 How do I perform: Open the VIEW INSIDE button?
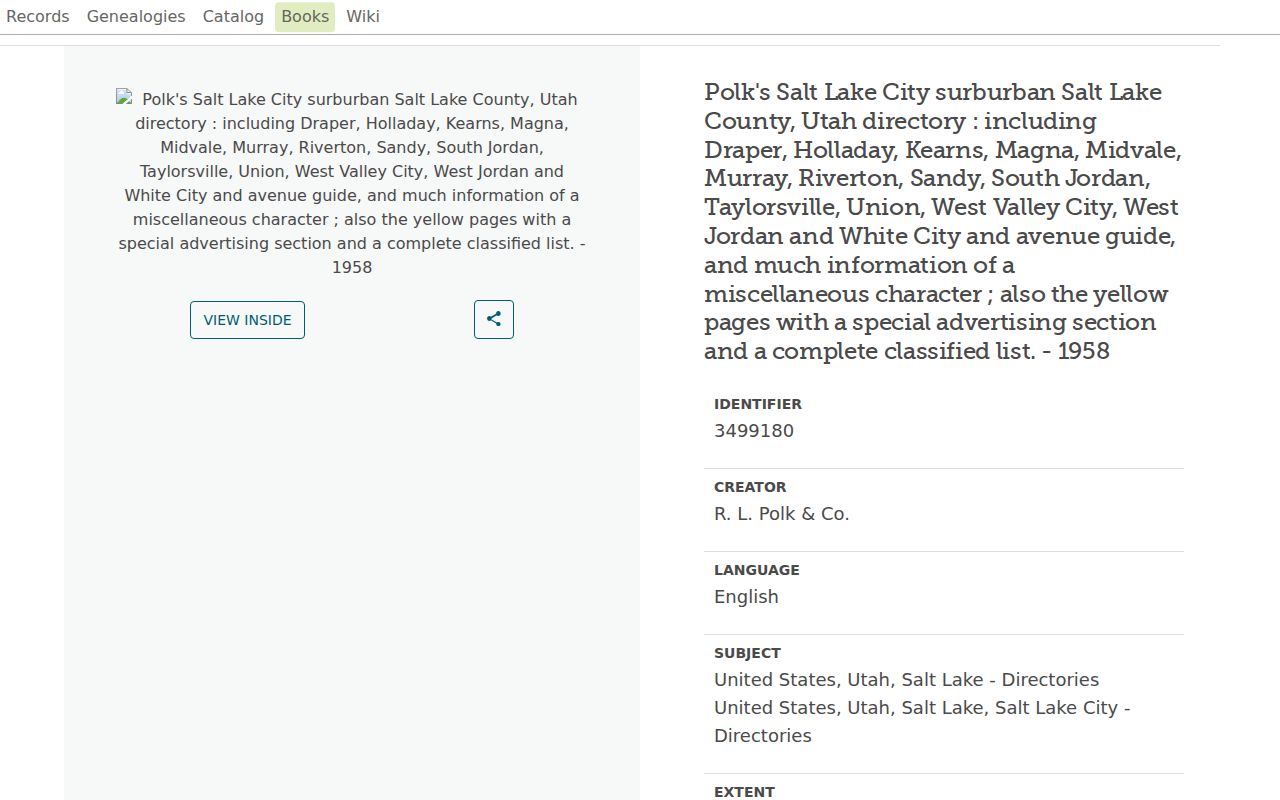pyautogui.click(x=247, y=320)
